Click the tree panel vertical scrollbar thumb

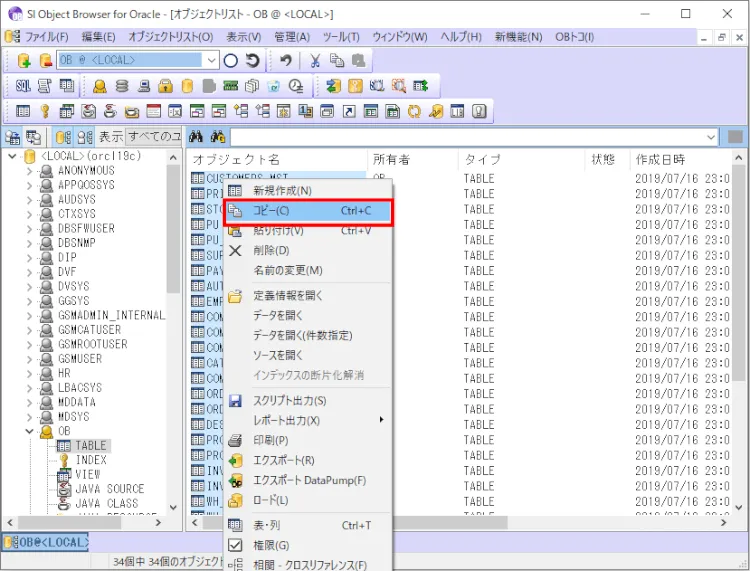click(173, 228)
